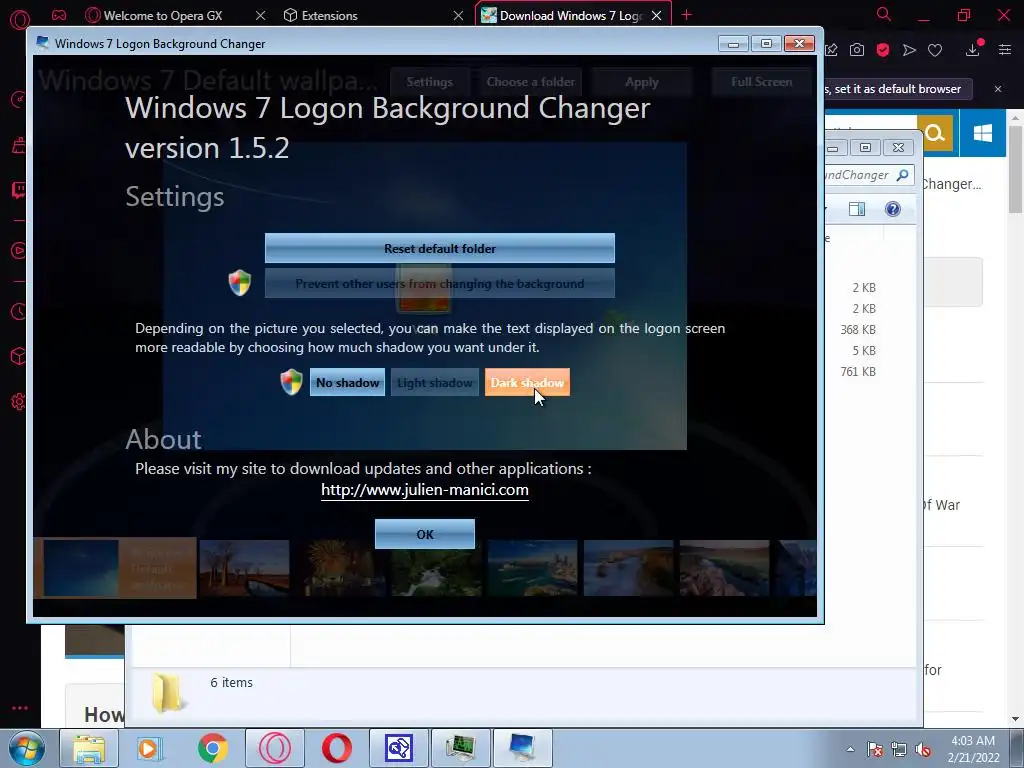1024x768 pixels.
Task: Open Twitch in the Opera sidebar
Action: point(19,190)
